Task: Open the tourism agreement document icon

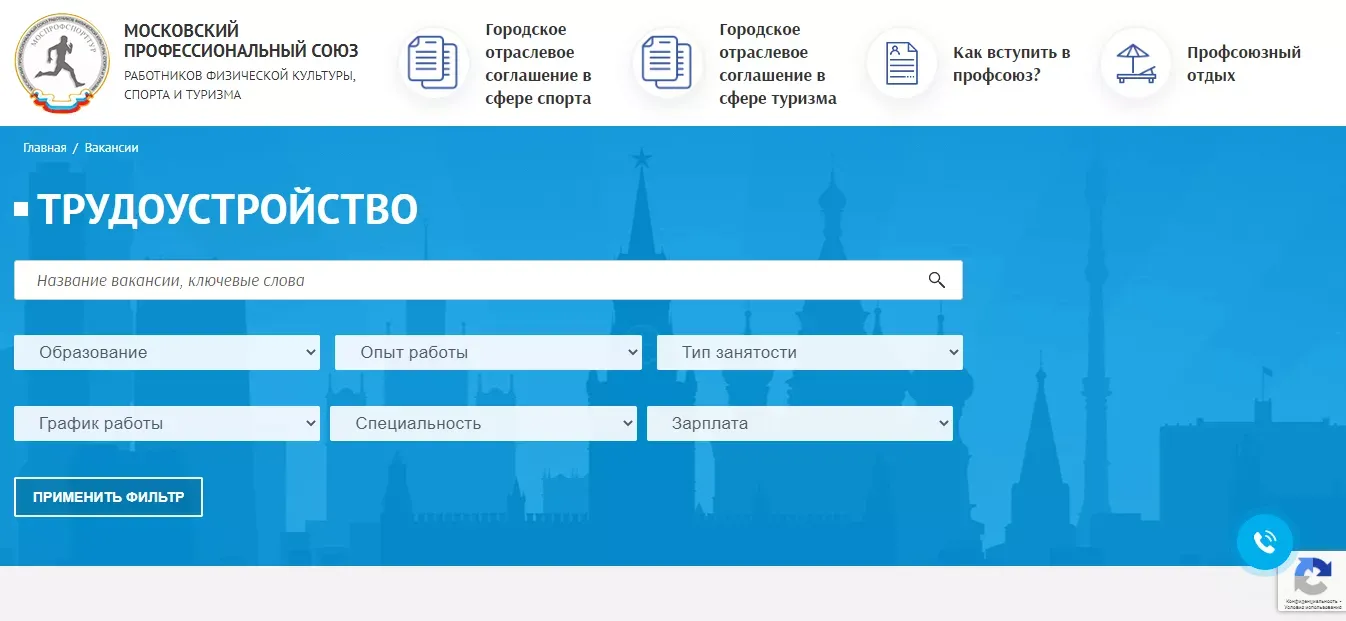Action: click(x=667, y=63)
